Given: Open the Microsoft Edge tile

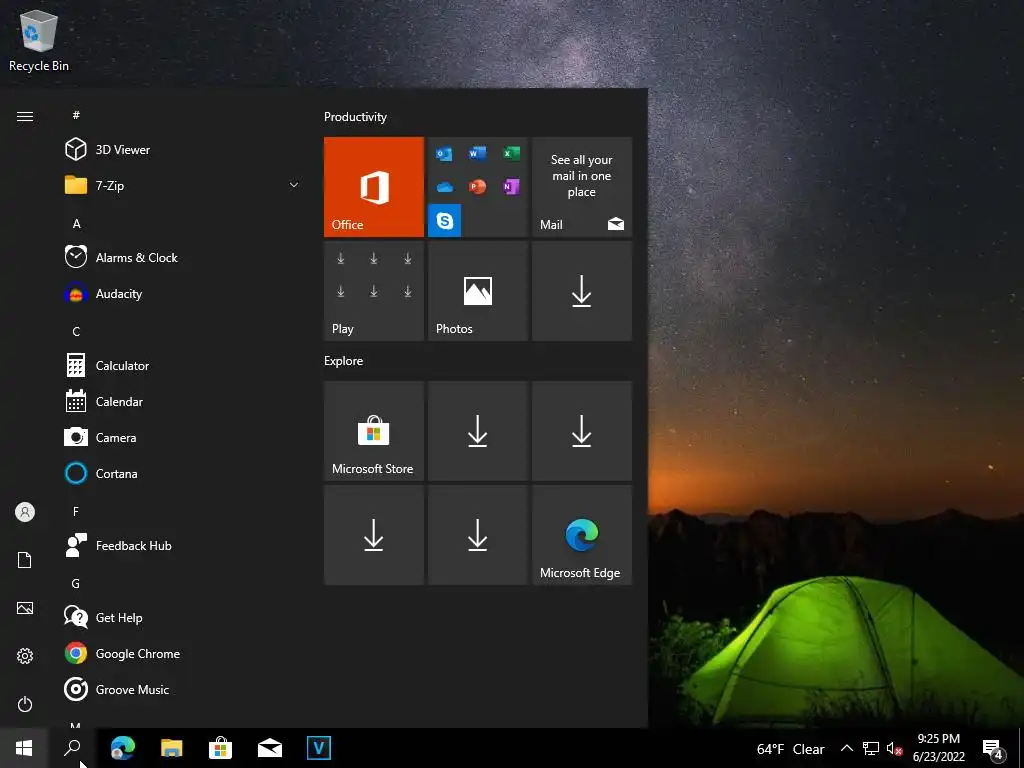Looking at the screenshot, I should 582,535.
